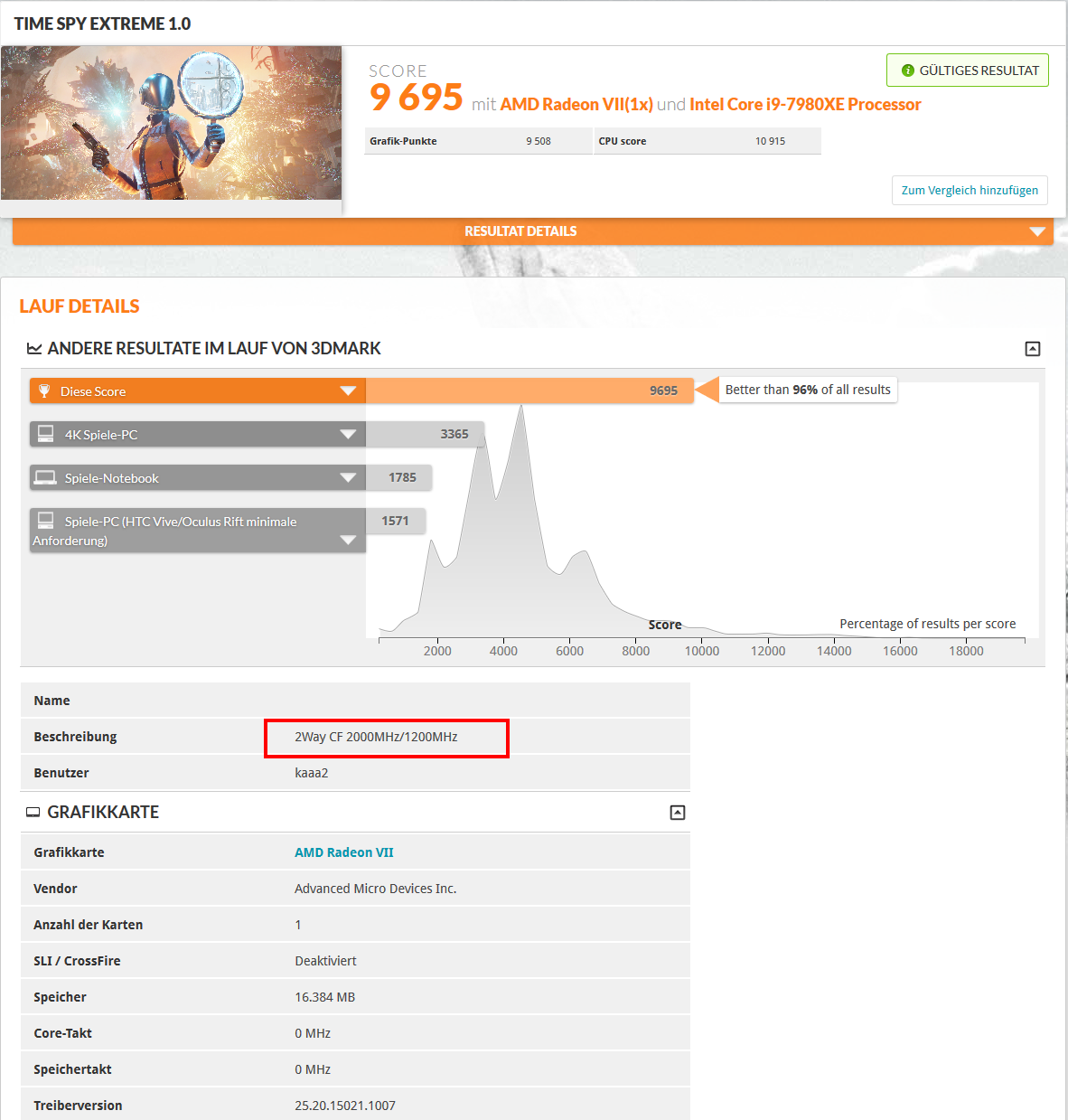Screen dimensions: 1068x1120
Task: Click the desktop PC icon beside 4K Spiele-PC
Action: [x=45, y=434]
